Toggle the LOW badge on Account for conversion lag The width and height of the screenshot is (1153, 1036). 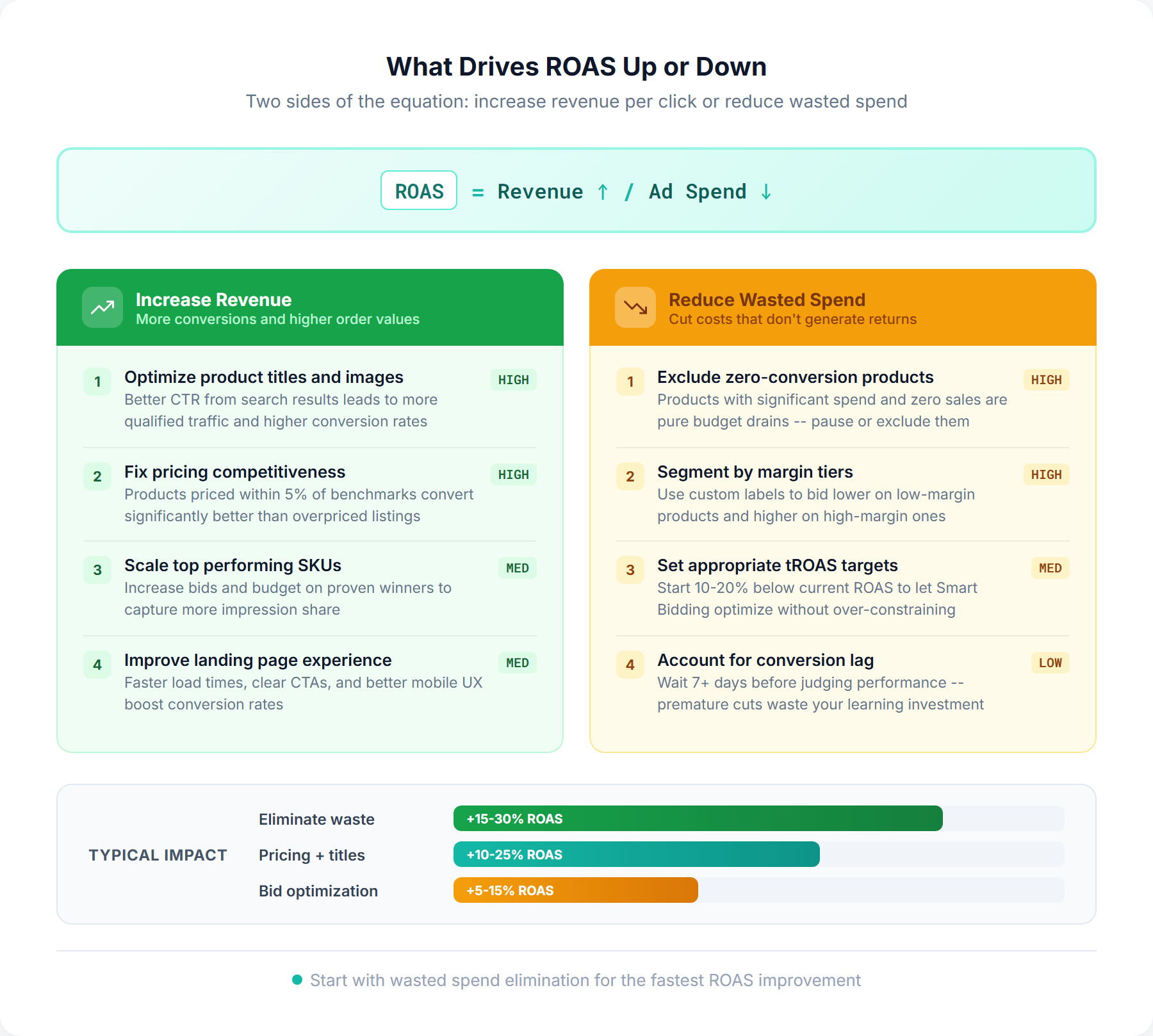click(1050, 663)
